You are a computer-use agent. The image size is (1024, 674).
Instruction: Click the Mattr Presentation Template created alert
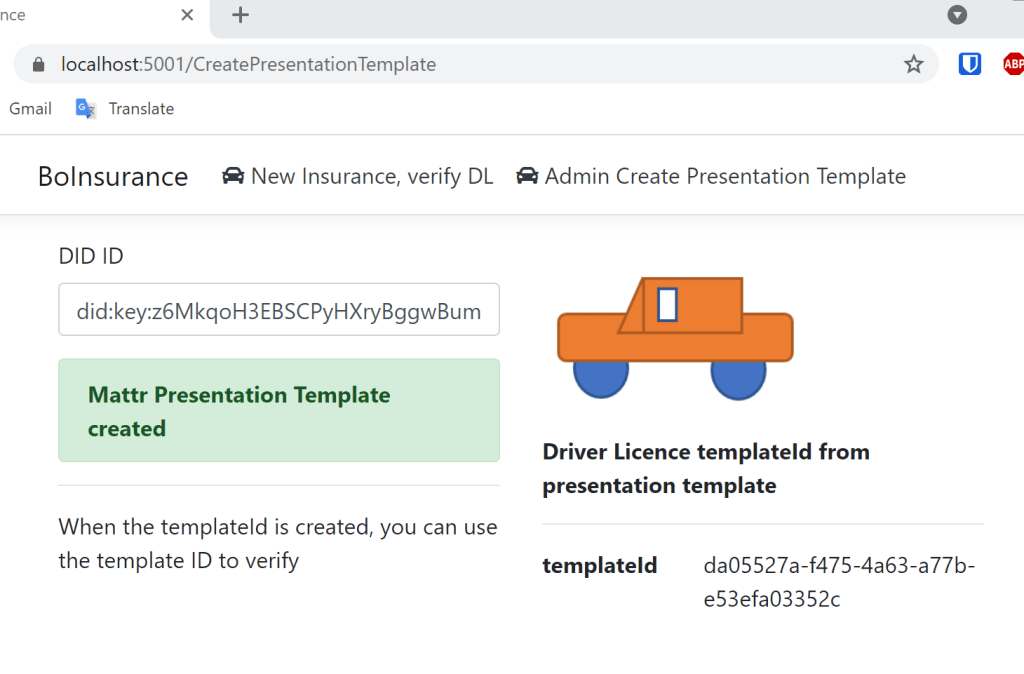pyautogui.click(x=279, y=411)
